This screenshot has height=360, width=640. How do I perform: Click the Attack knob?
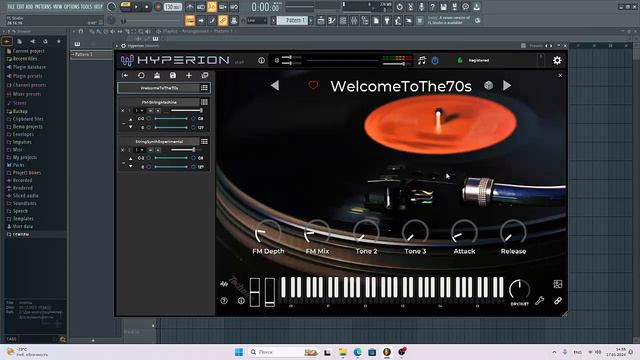464,233
